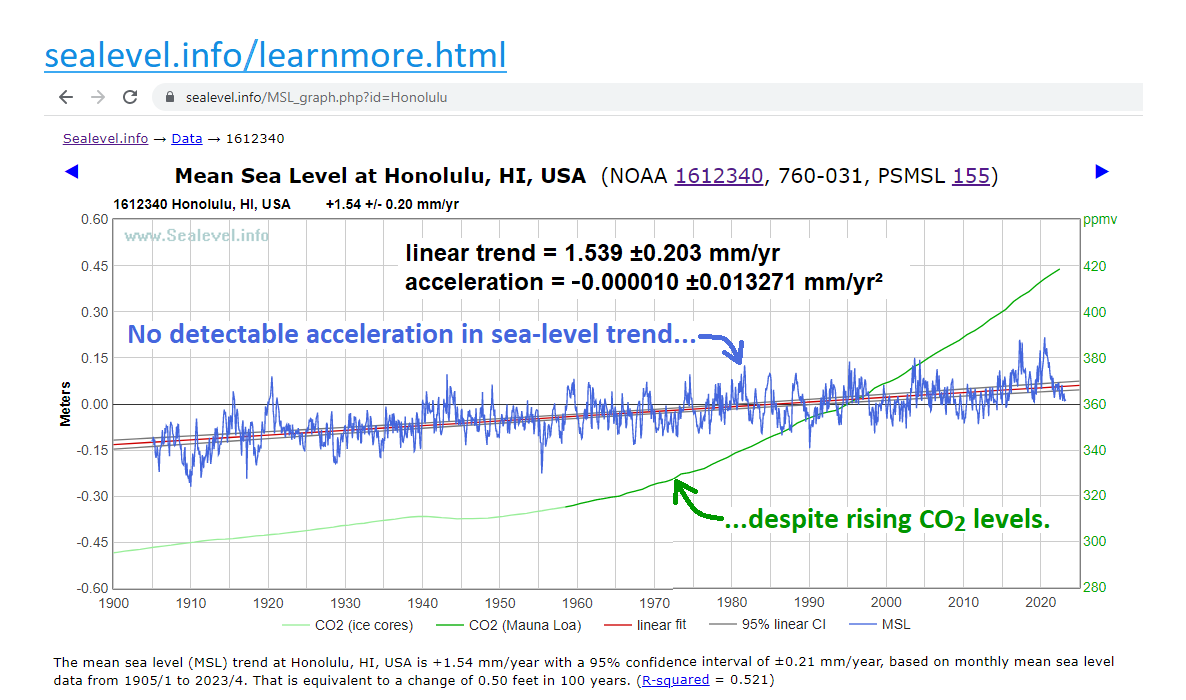Image resolution: width=1186 pixels, height=700 pixels.
Task: Go to previous station with left blue arrow
Action: (x=71, y=172)
